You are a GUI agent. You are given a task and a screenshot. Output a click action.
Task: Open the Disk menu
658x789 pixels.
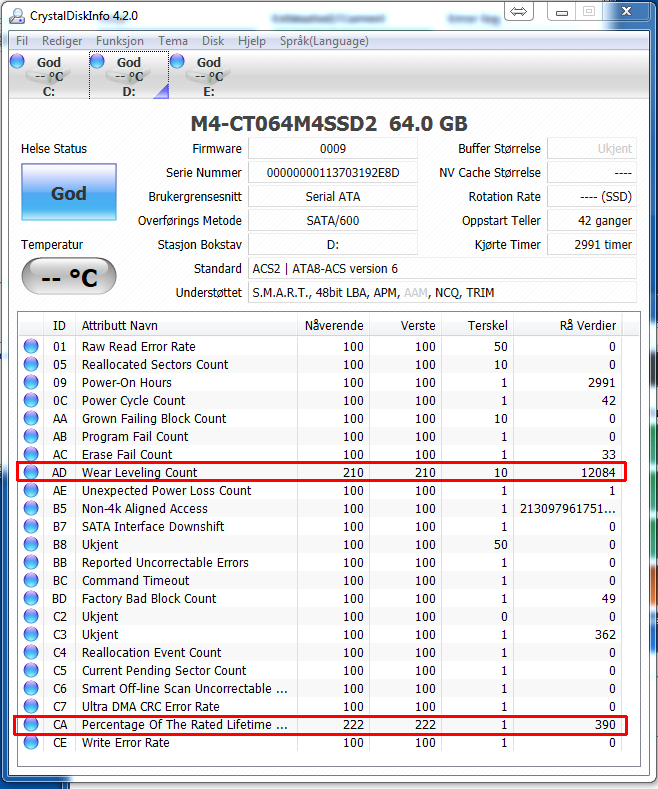213,41
